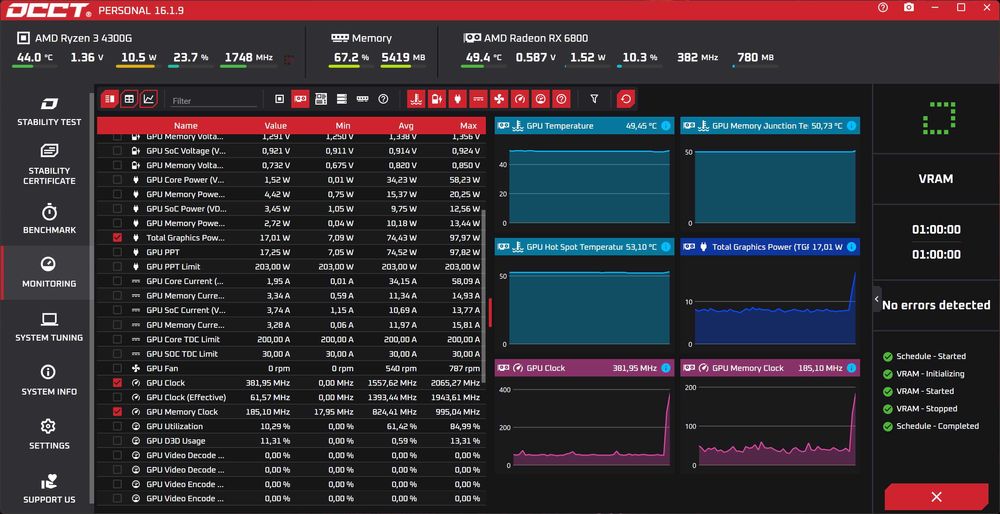Click the Total Graphics Power graph area

[x=775, y=309]
